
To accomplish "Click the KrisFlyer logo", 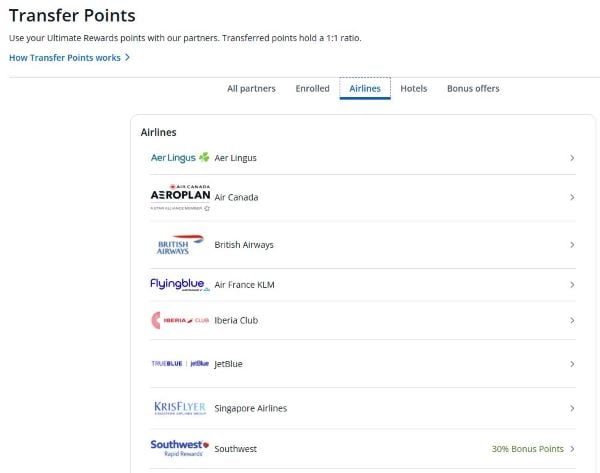I will [x=180, y=408].
